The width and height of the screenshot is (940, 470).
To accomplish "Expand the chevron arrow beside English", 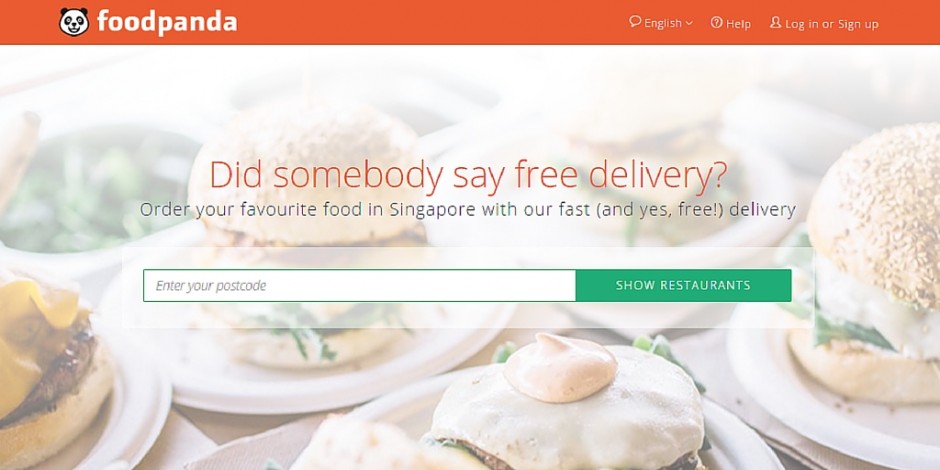I will [x=689, y=23].
